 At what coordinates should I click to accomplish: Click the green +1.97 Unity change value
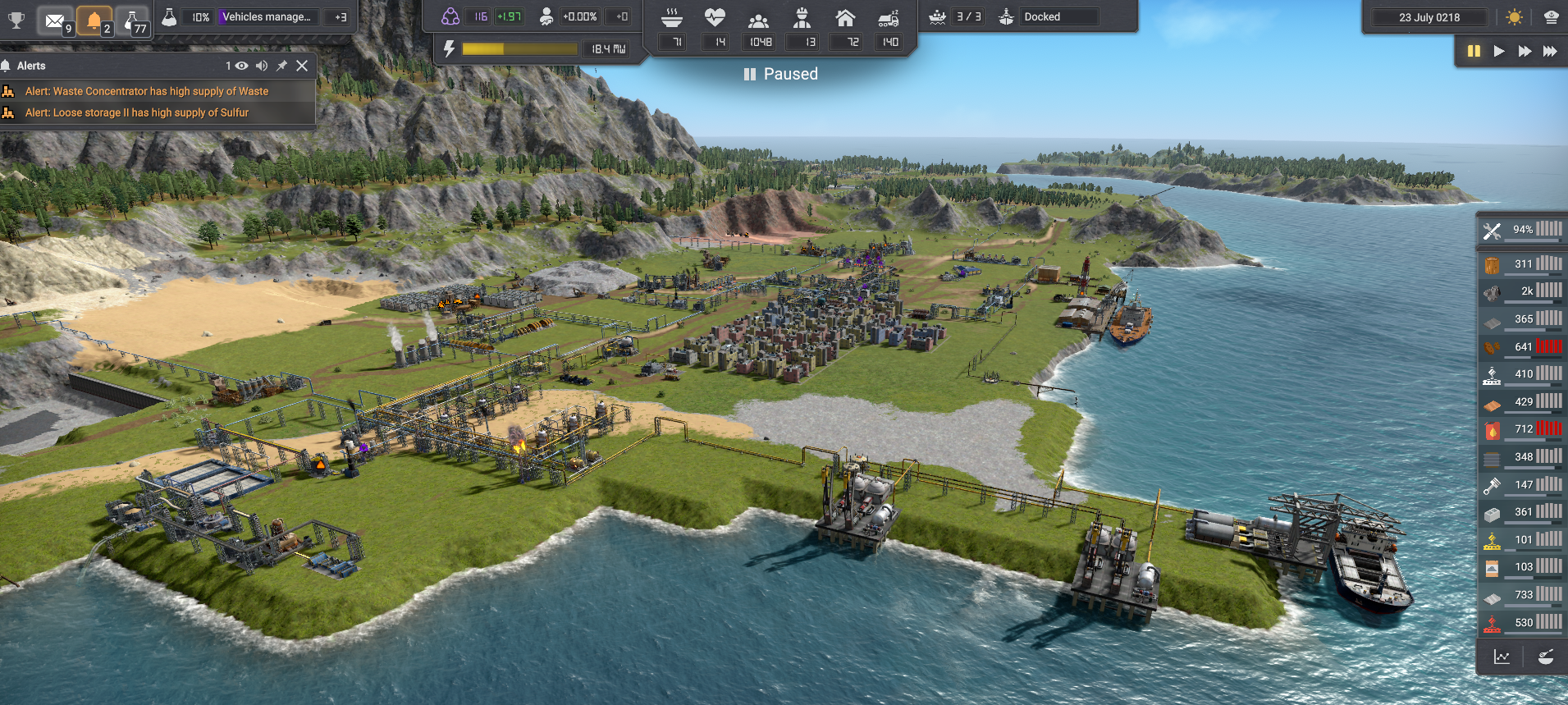[510, 16]
